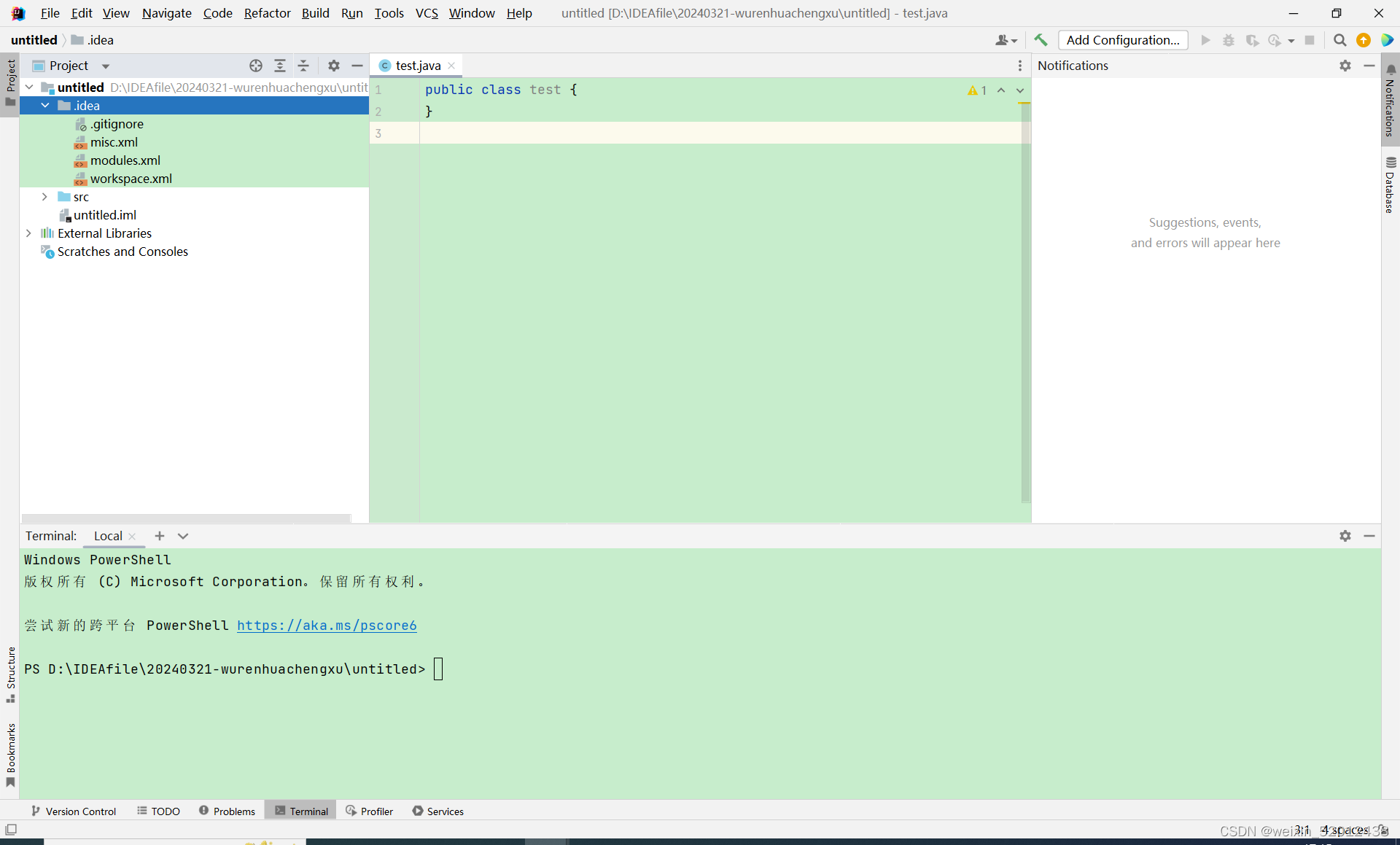
Task: Click Expand All in Project panel
Action: pos(280,66)
